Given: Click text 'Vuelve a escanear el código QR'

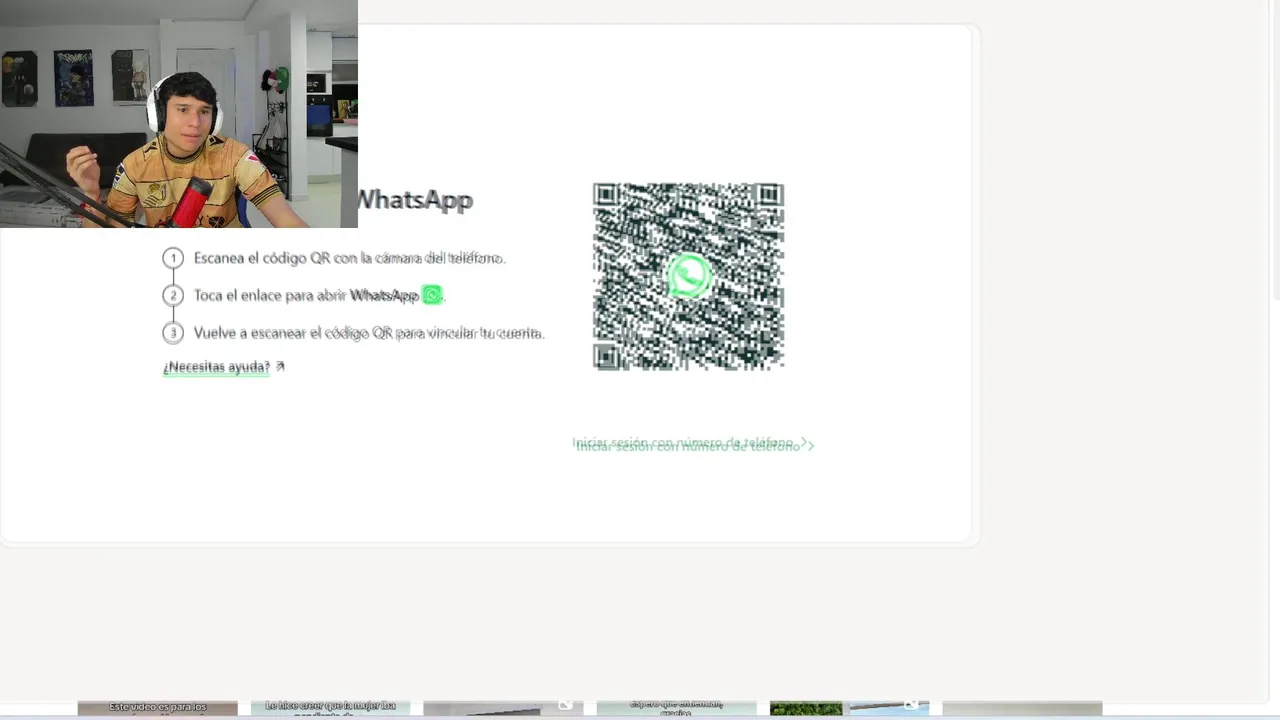Looking at the screenshot, I should [x=293, y=333].
